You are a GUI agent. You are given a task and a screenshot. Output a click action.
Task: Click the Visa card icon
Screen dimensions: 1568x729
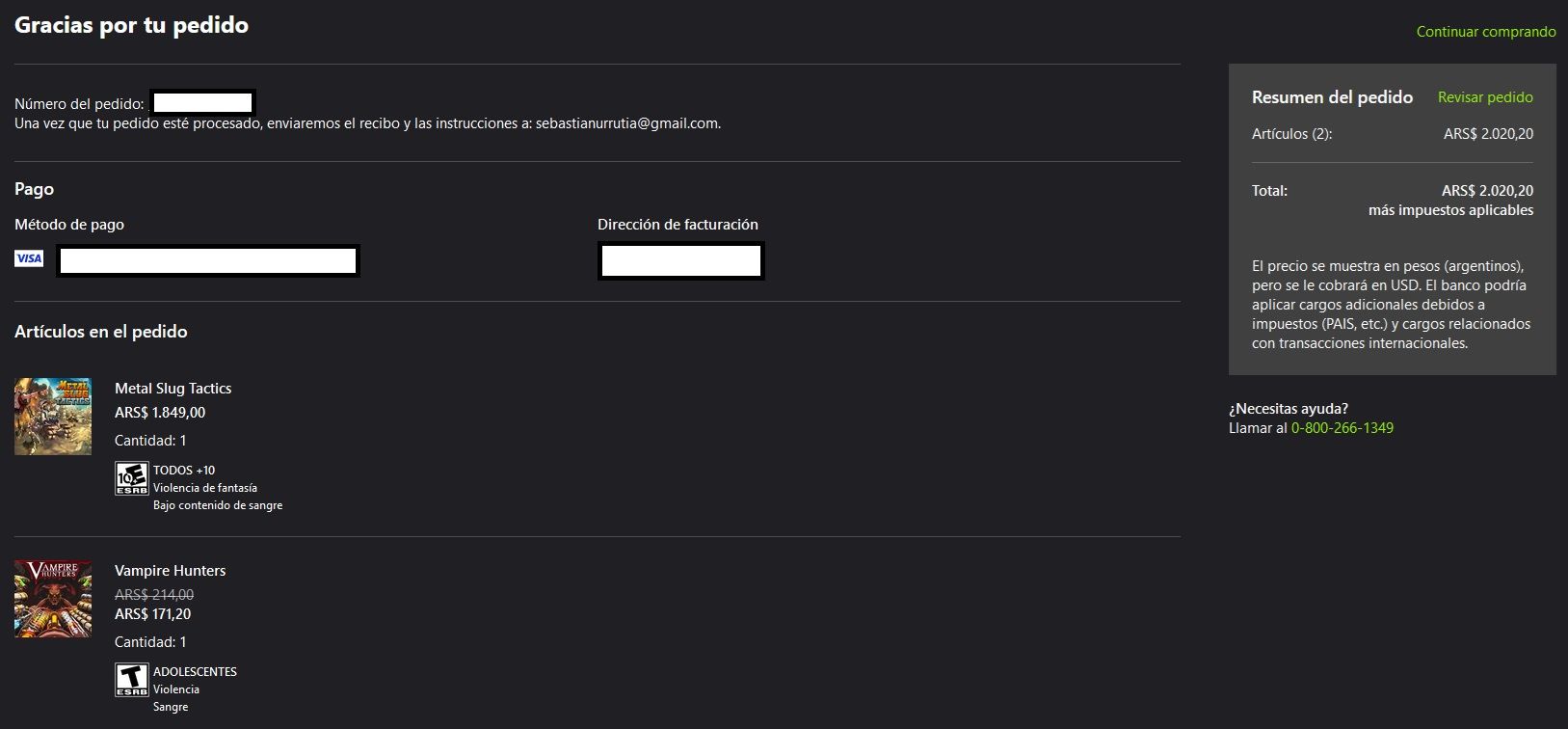tap(29, 258)
